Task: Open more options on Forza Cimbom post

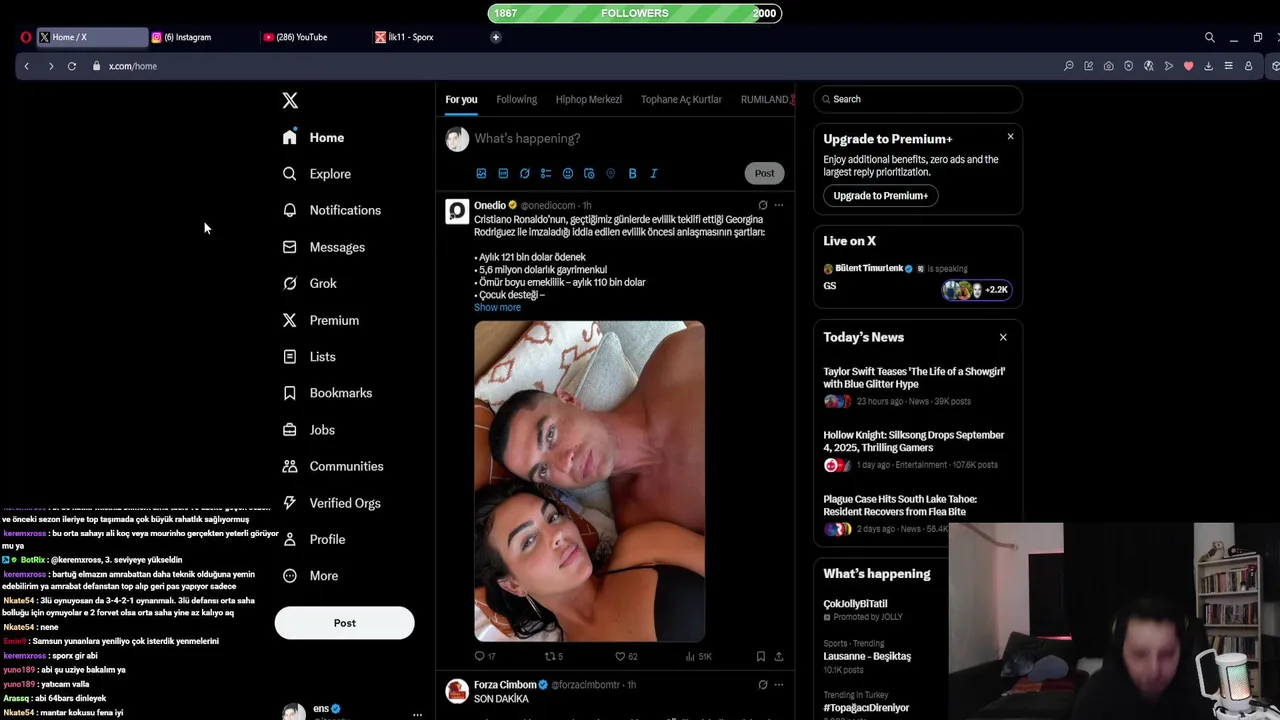Action: tap(779, 685)
